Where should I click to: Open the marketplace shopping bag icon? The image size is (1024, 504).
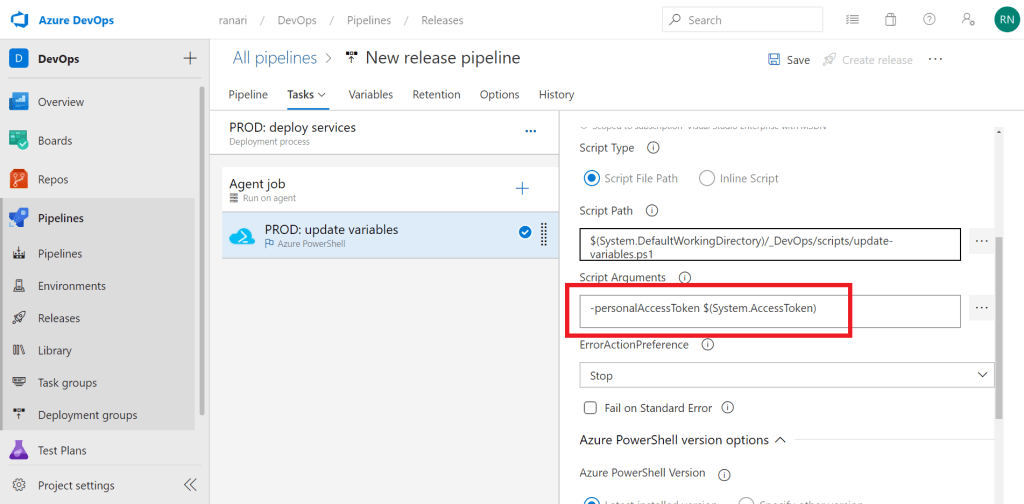pyautogui.click(x=890, y=20)
